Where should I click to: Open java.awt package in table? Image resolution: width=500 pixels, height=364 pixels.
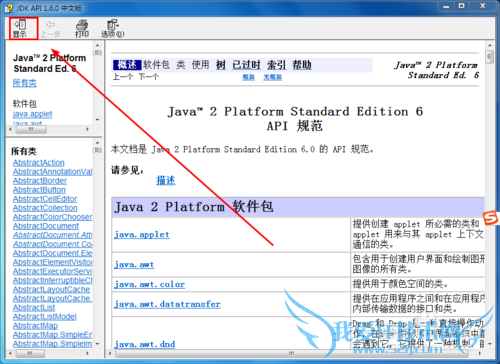[x=134, y=265]
